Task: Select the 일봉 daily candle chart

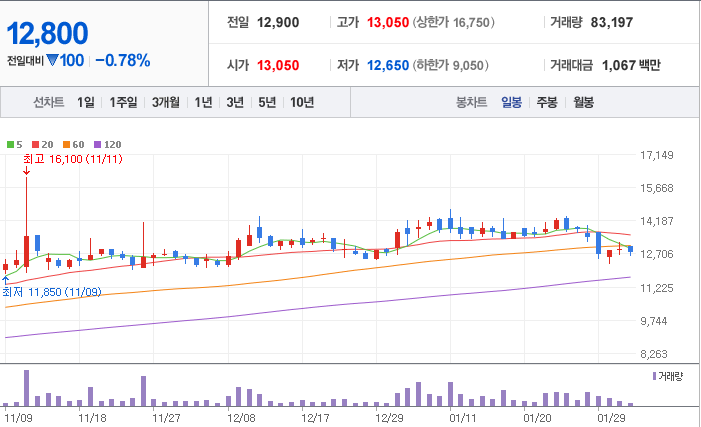Action: 511,102
